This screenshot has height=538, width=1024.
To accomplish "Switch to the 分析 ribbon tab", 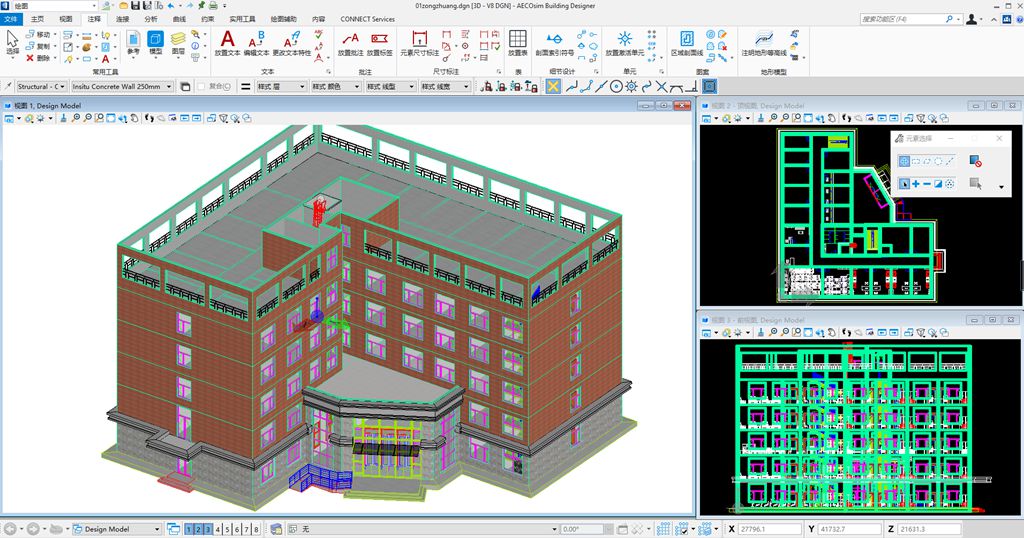I will 150,19.
